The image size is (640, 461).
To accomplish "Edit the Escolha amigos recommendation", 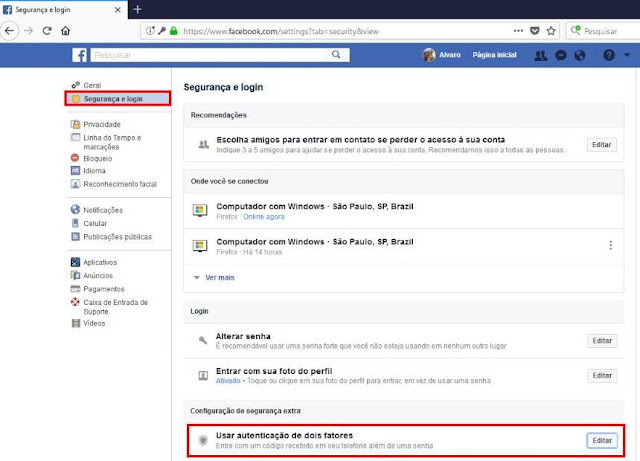I will [602, 145].
